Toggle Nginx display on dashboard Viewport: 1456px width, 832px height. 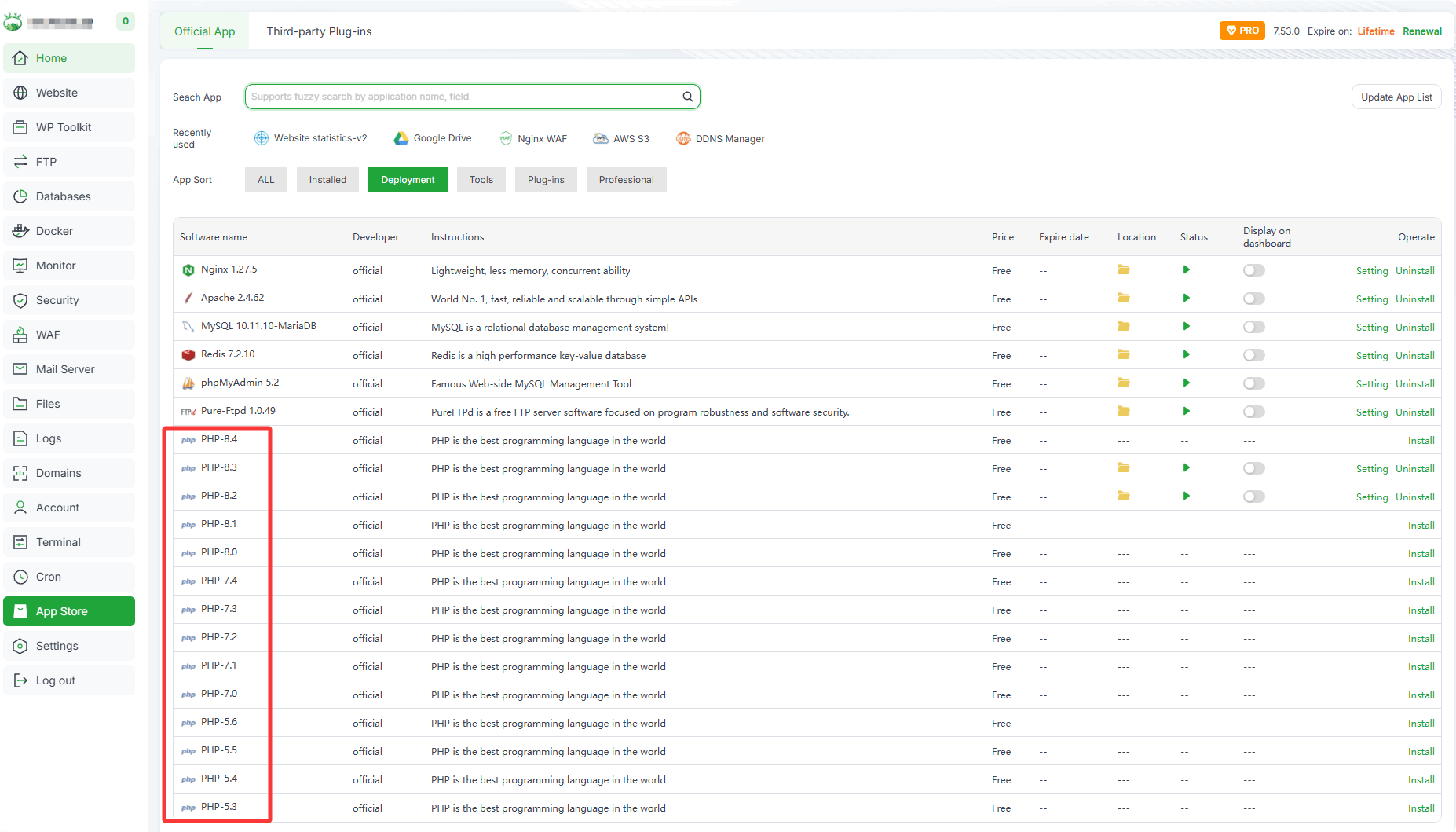coord(1253,270)
